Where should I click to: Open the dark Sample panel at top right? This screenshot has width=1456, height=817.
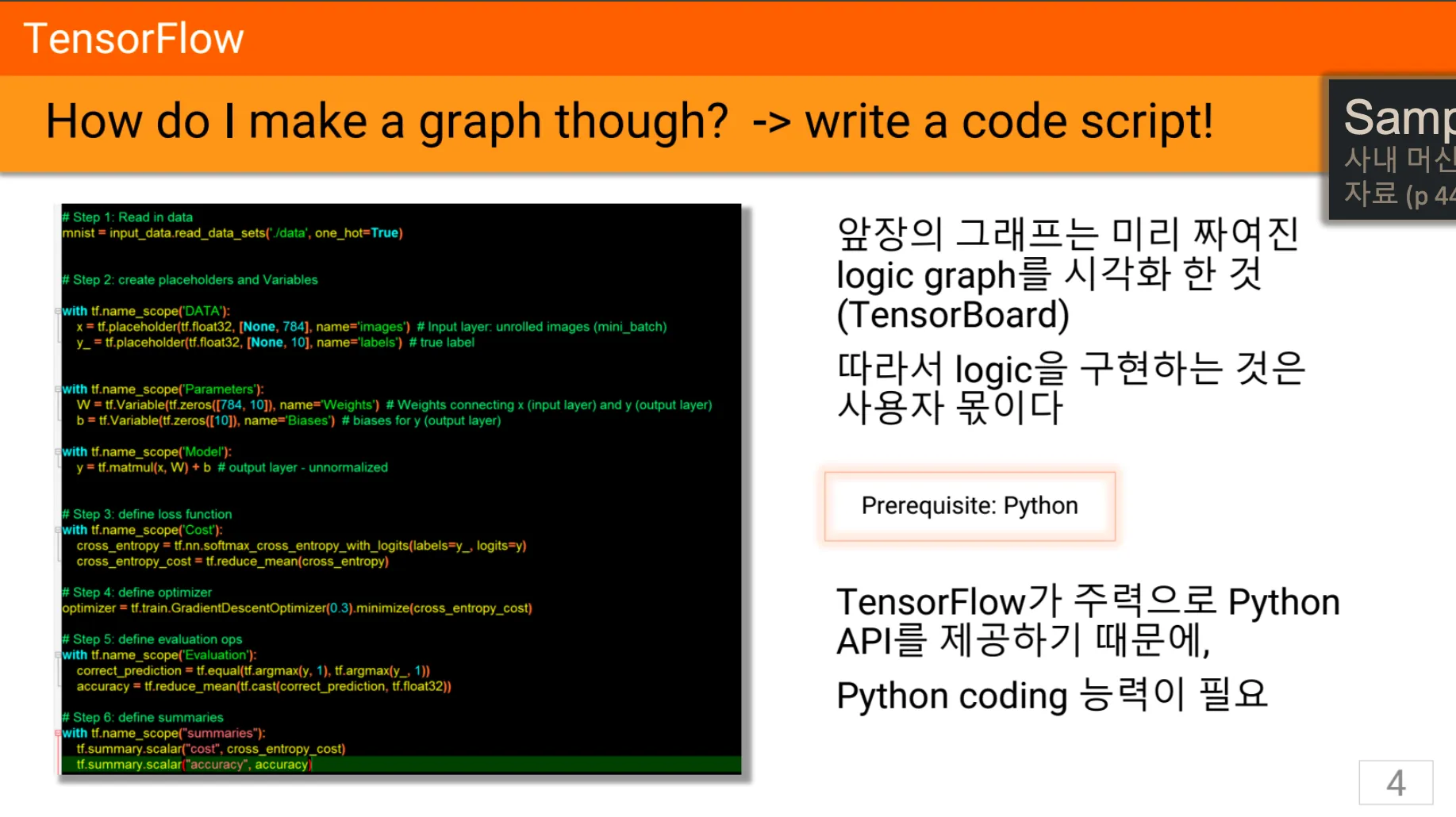(x=1394, y=151)
